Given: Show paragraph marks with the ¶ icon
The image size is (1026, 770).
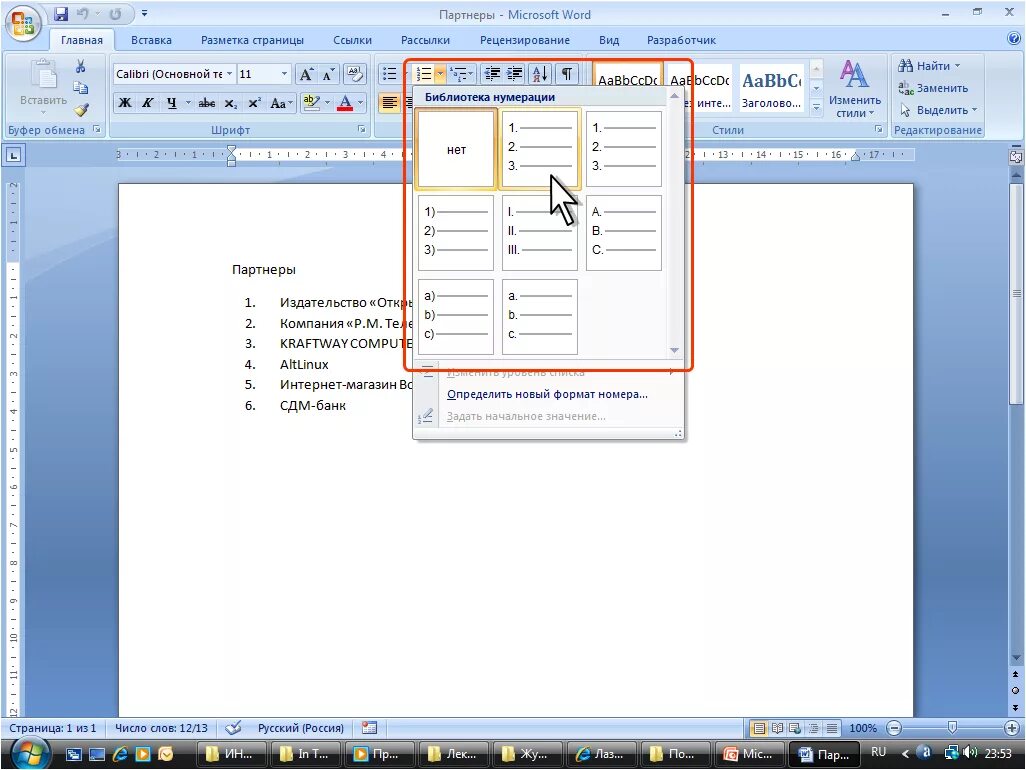Looking at the screenshot, I should click(x=567, y=74).
